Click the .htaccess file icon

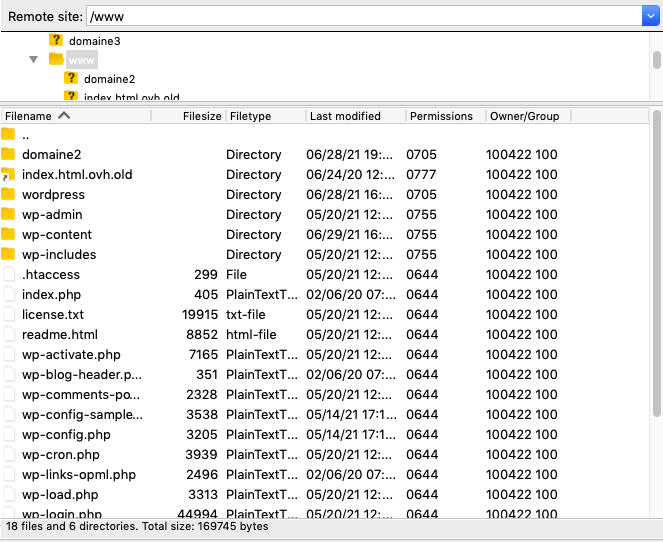(9, 274)
